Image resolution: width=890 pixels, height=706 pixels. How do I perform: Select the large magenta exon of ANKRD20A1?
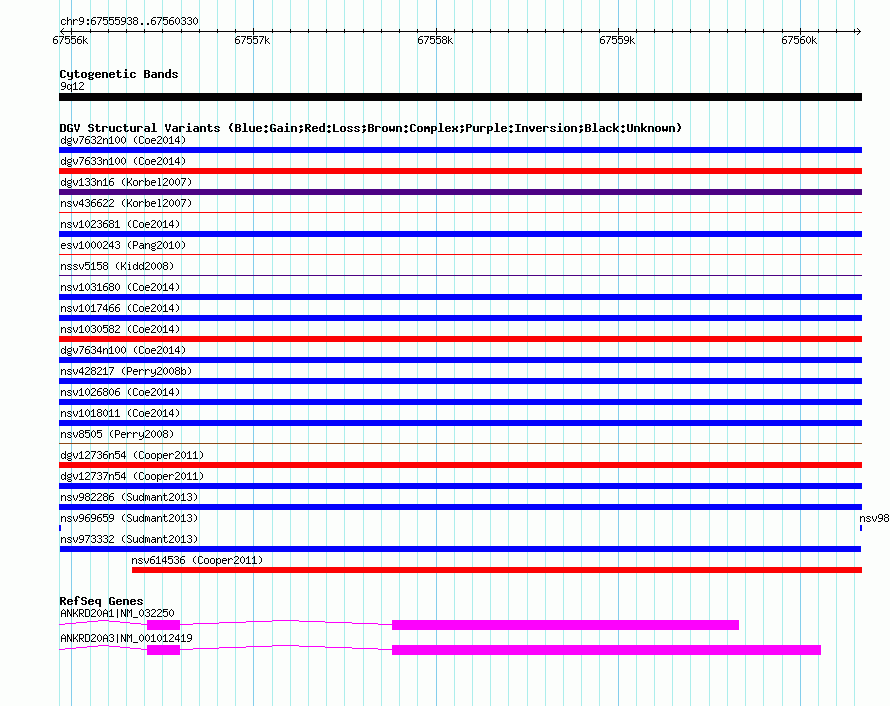click(565, 625)
